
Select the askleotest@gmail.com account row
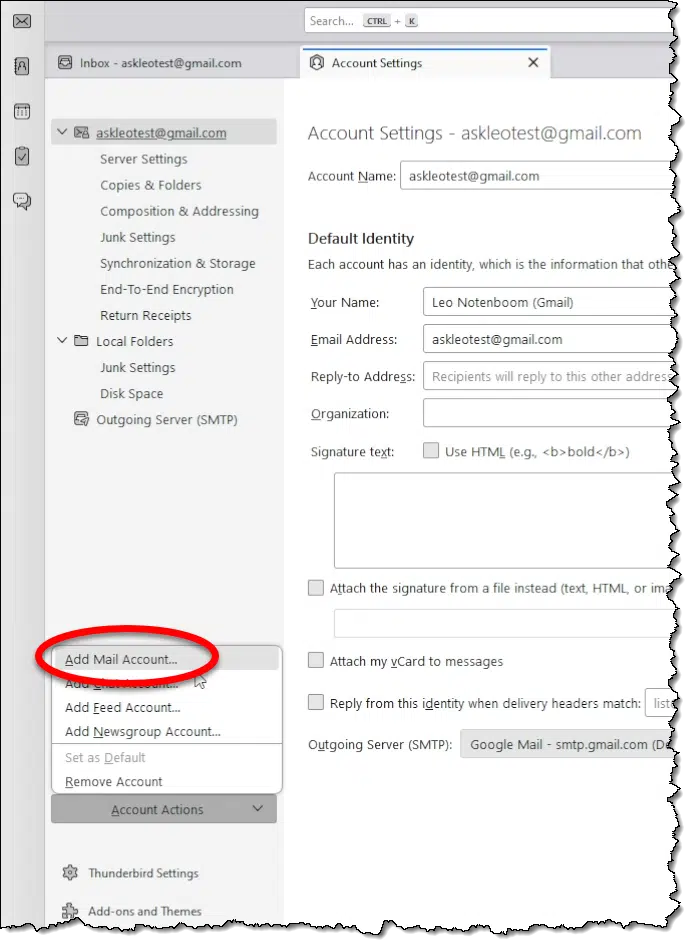164,132
